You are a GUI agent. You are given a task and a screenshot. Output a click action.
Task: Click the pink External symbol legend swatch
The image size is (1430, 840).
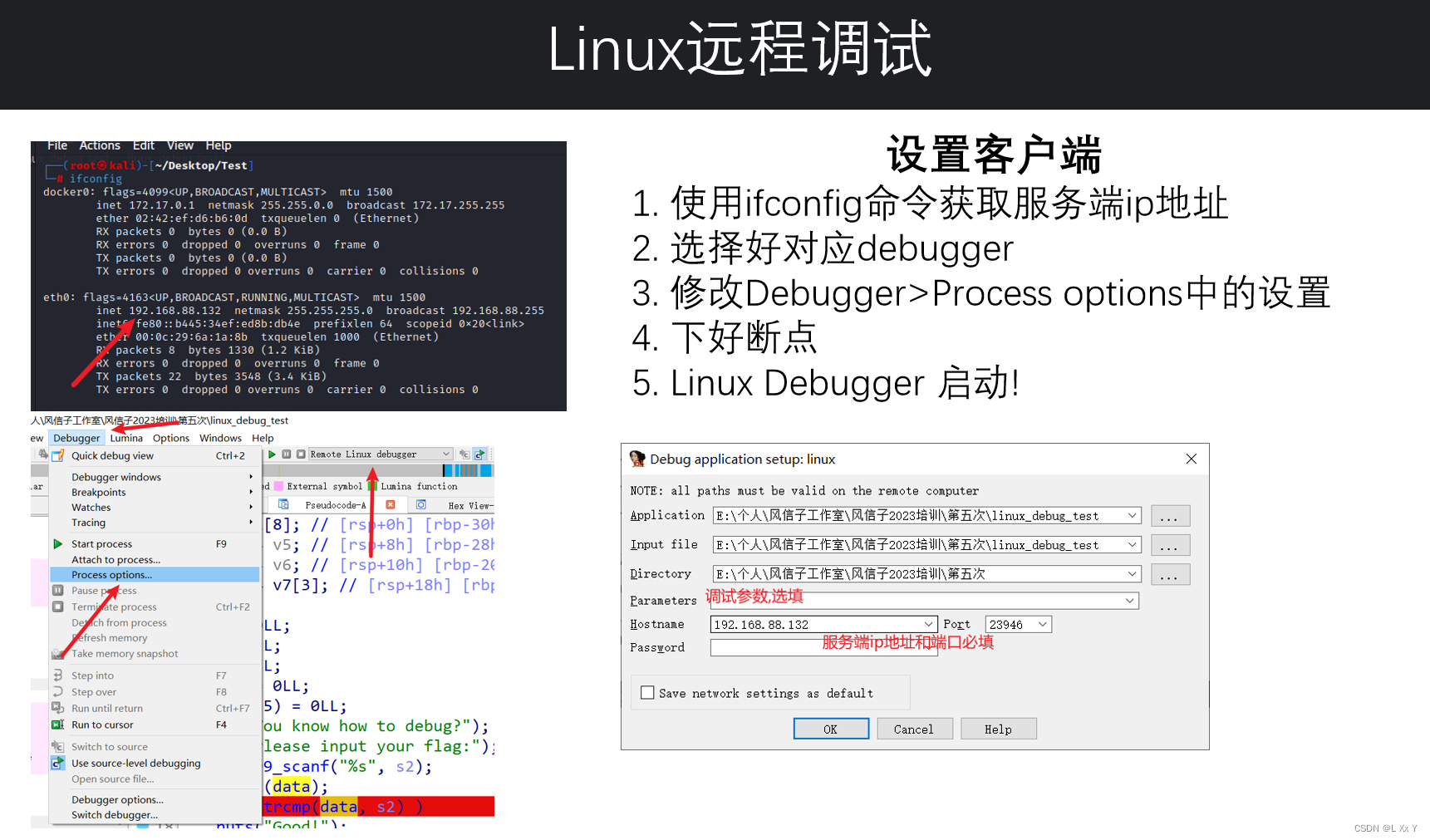(x=279, y=486)
